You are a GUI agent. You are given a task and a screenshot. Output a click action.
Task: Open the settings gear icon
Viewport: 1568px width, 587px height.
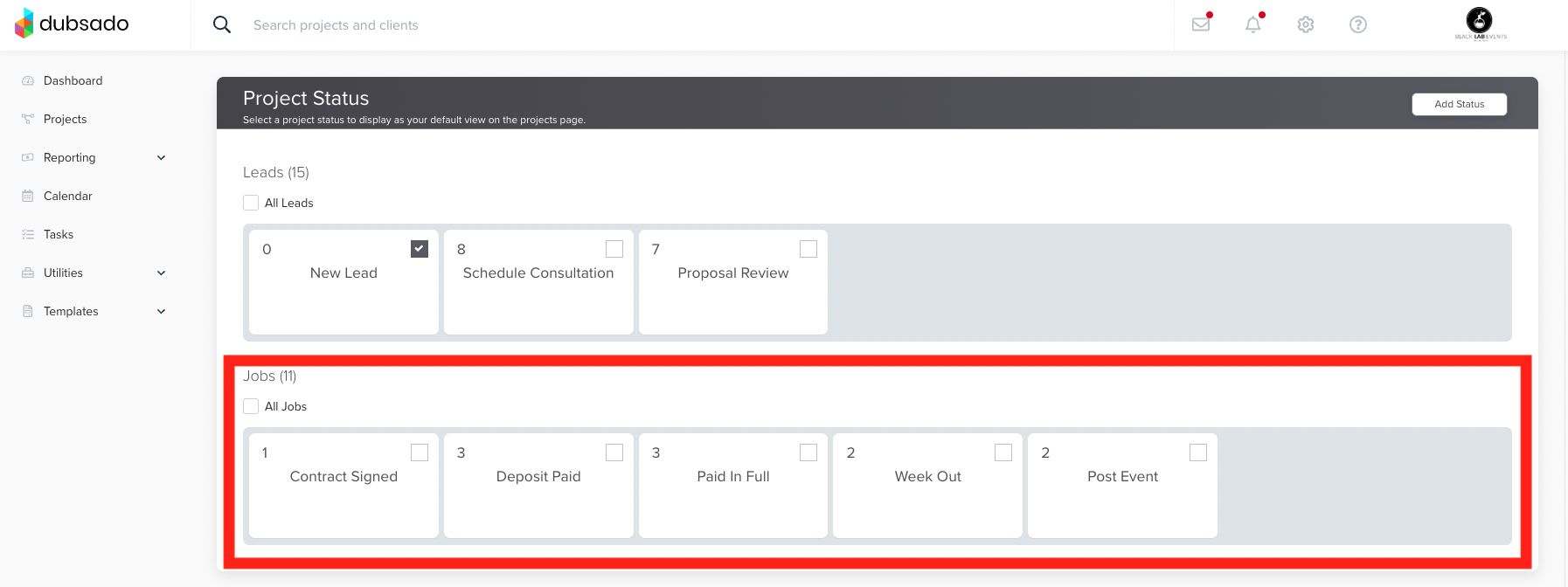[1306, 24]
